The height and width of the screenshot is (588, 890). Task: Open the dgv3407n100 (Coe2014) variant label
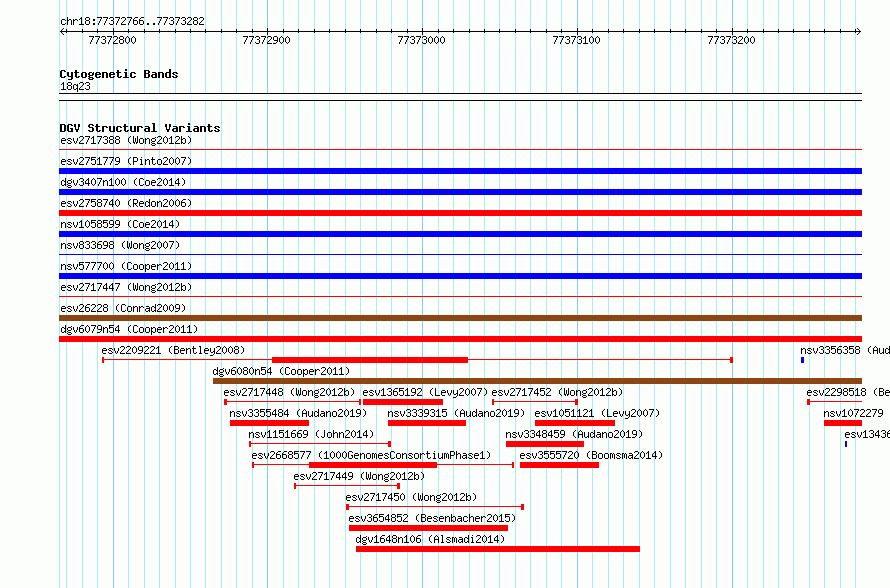coord(123,182)
